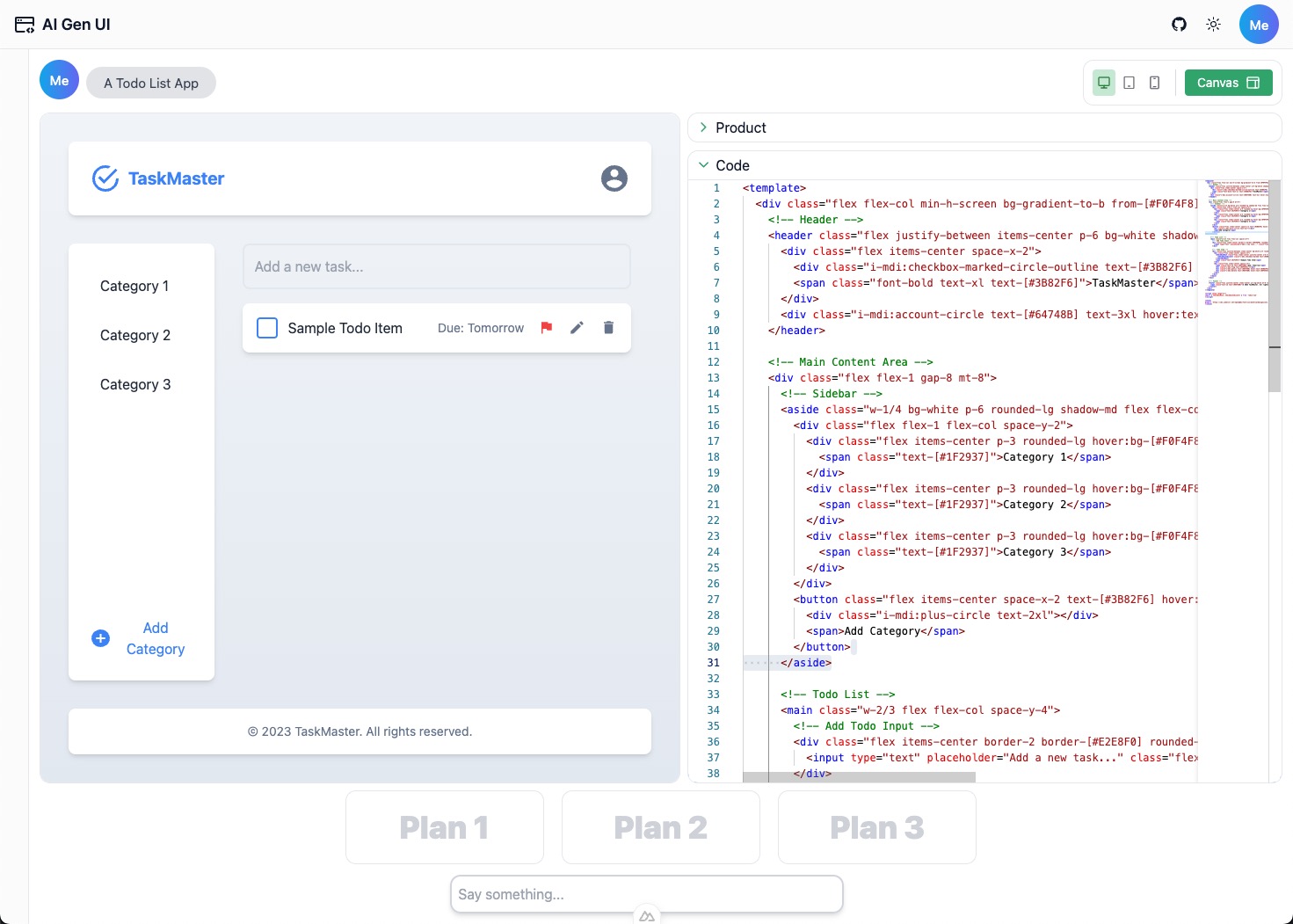Click the red flag priority icon

(547, 328)
